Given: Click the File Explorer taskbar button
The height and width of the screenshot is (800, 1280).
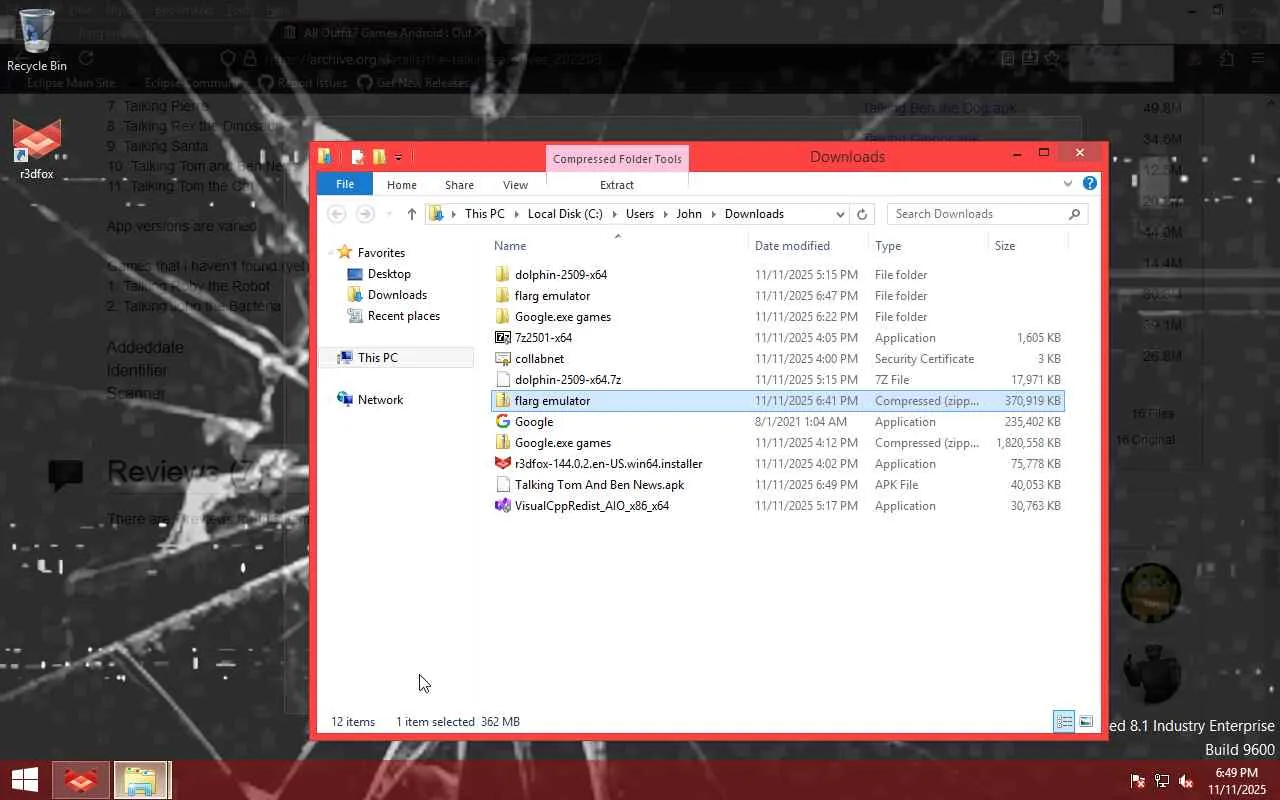Looking at the screenshot, I should point(141,781).
